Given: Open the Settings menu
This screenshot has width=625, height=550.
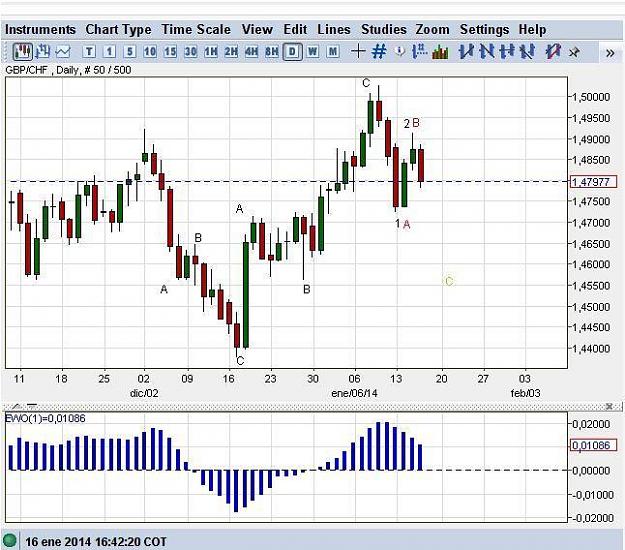Looking at the screenshot, I should point(484,29).
